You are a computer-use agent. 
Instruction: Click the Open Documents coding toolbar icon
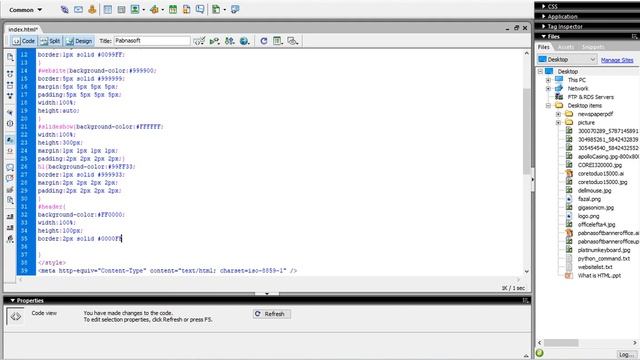10,58
